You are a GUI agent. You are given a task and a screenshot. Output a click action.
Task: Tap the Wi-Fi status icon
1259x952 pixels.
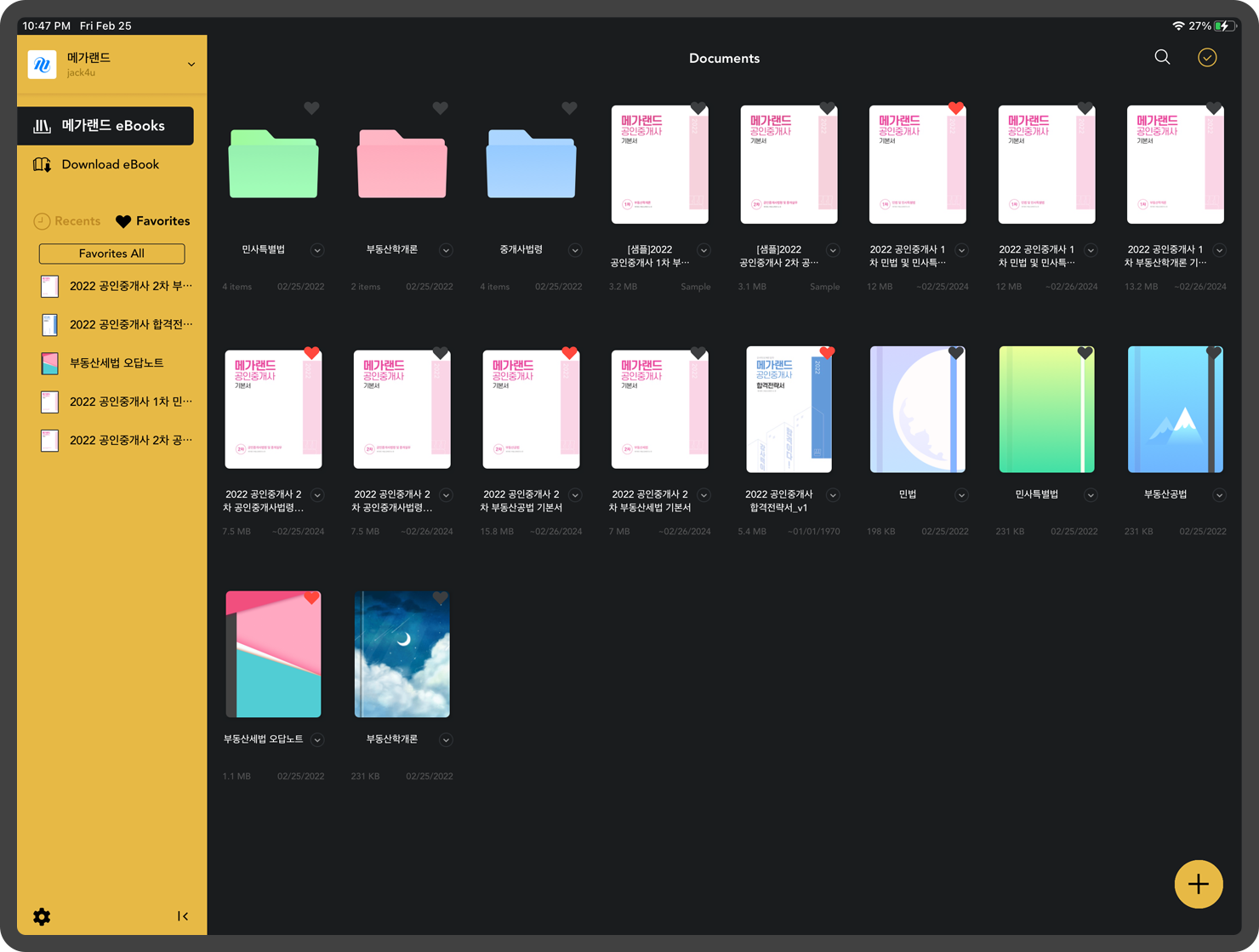(1178, 26)
